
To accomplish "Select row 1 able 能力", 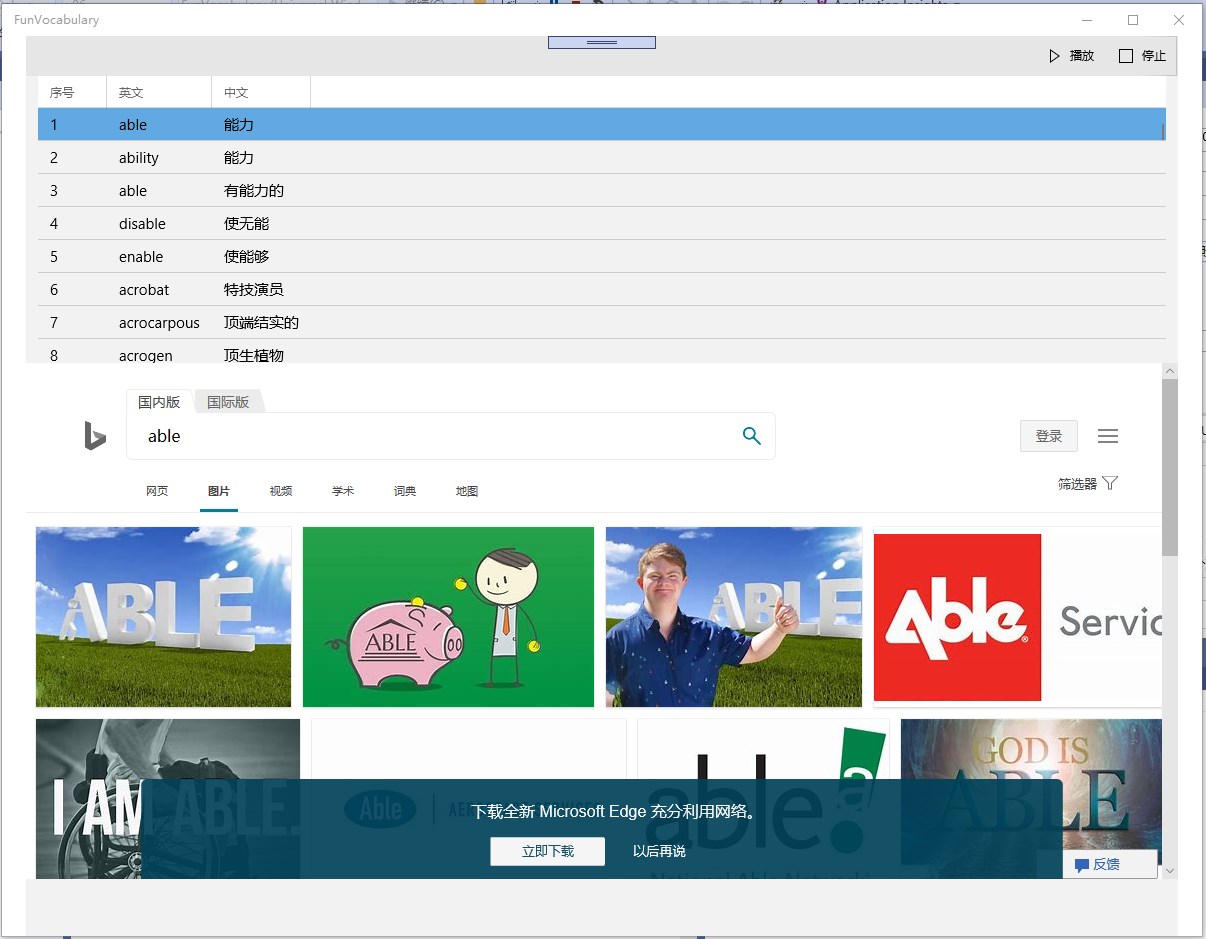I will click(x=600, y=125).
